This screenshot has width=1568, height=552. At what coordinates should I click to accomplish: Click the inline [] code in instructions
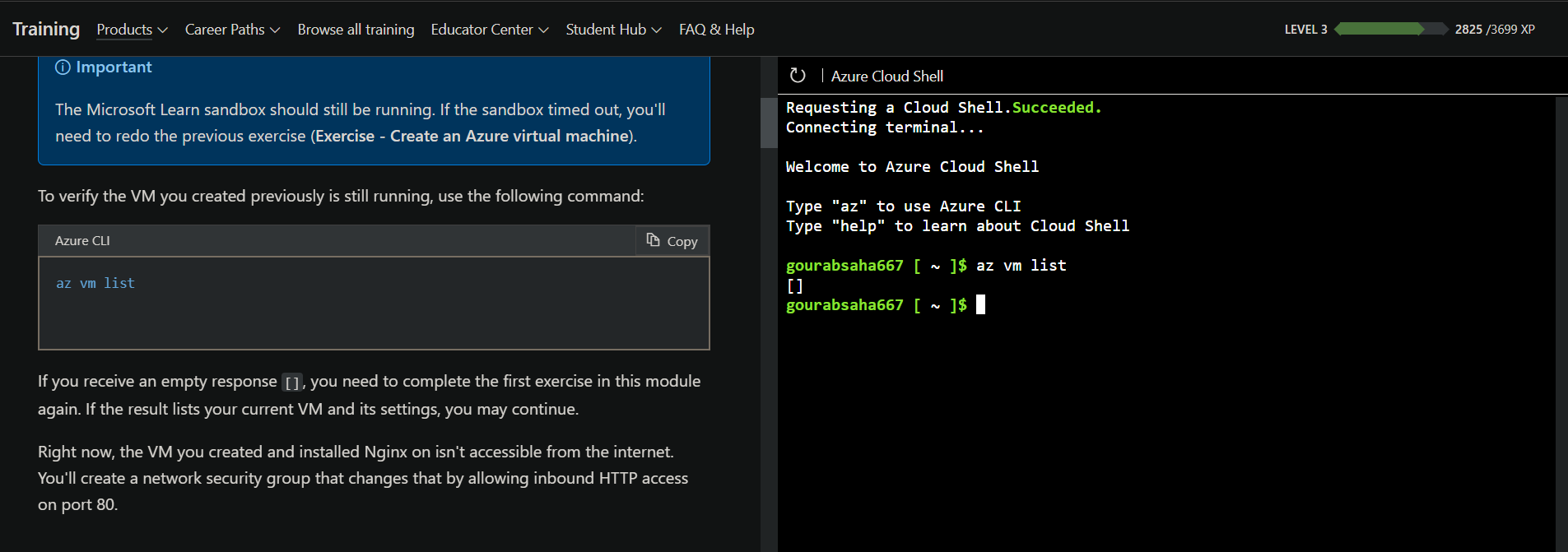click(292, 383)
